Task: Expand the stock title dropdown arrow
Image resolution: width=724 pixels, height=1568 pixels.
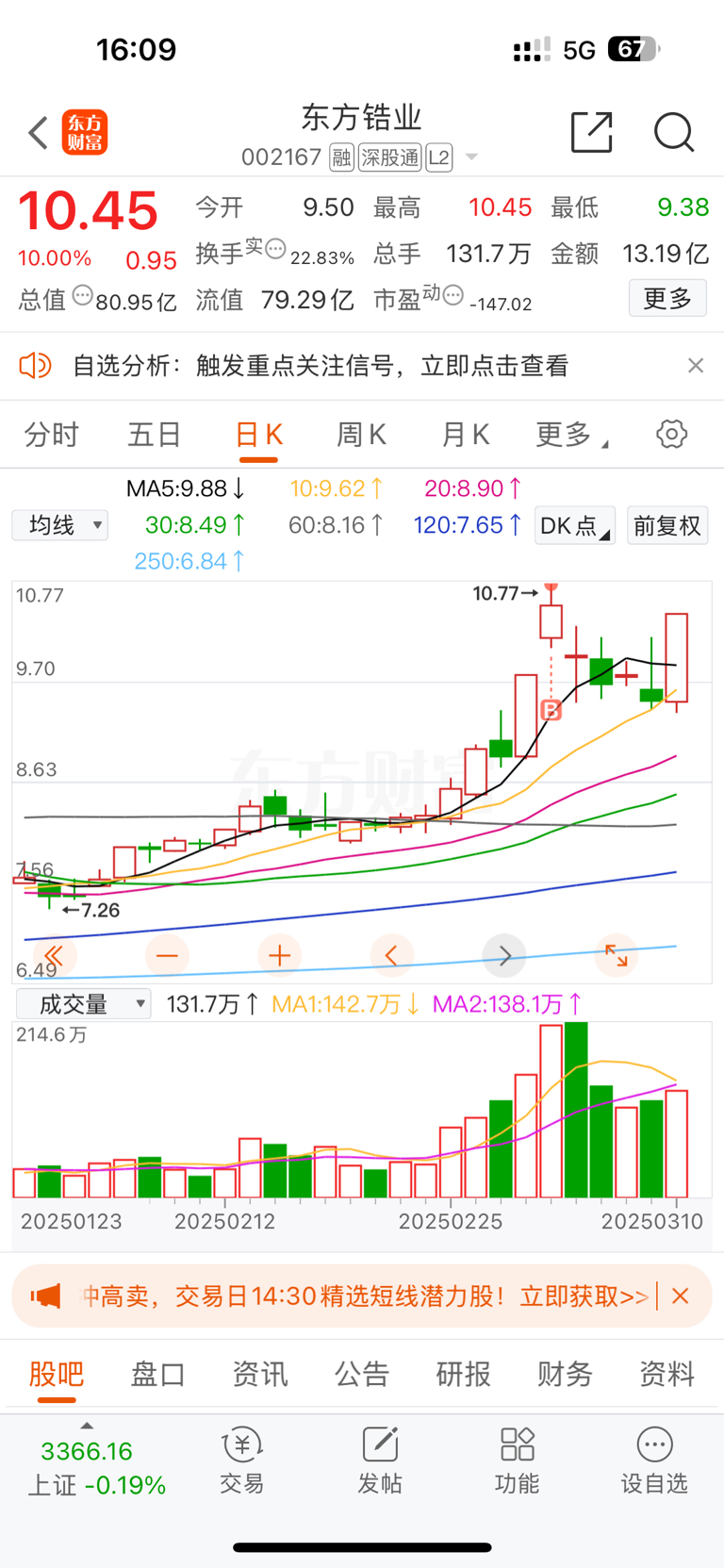Action: point(472,157)
